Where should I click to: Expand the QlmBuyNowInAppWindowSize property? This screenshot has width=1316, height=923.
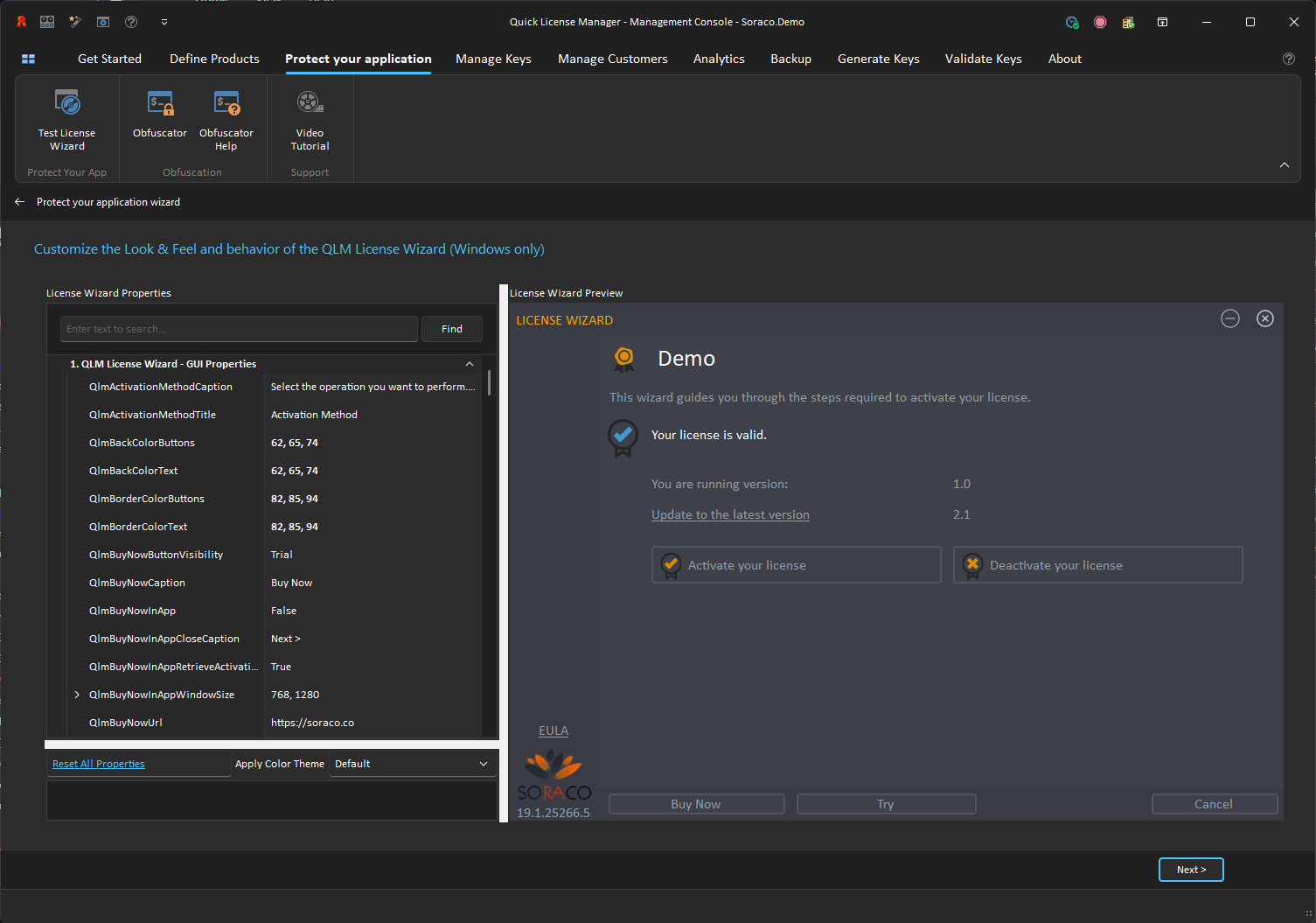pos(77,695)
